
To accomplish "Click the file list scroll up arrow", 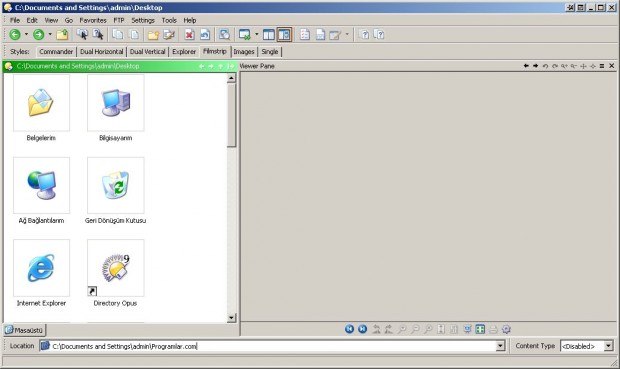I will (x=232, y=78).
